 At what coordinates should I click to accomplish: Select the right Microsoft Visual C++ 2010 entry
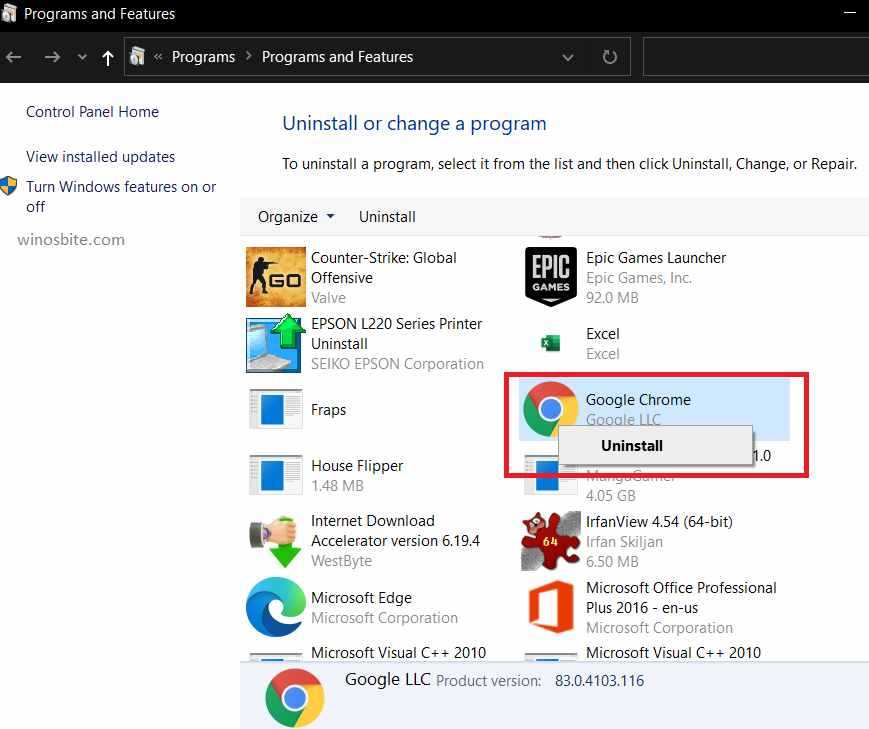pyautogui.click(x=673, y=652)
